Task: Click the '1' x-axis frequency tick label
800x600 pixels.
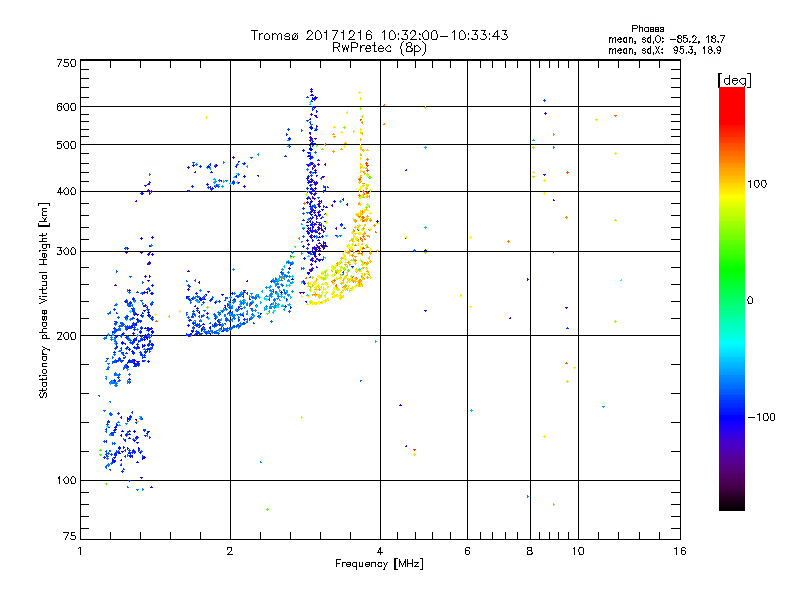Action: (80, 551)
